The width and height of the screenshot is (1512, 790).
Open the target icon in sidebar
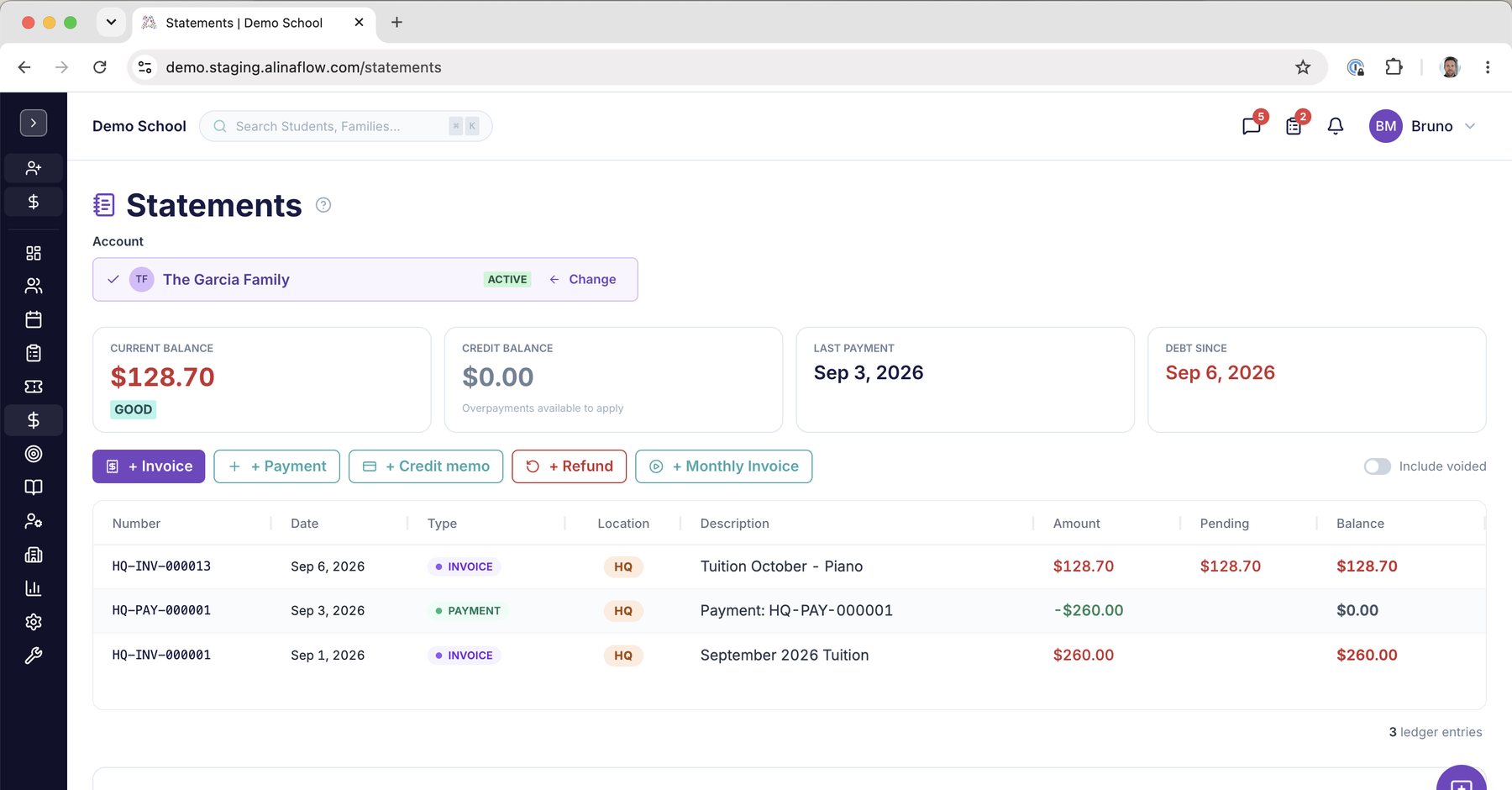click(34, 454)
